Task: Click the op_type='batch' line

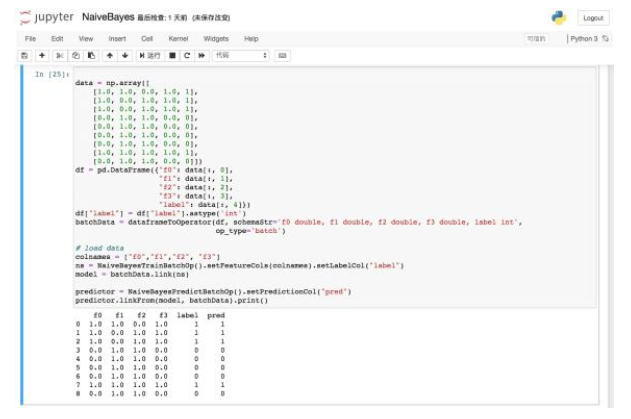Action: pyautogui.click(x=250, y=231)
